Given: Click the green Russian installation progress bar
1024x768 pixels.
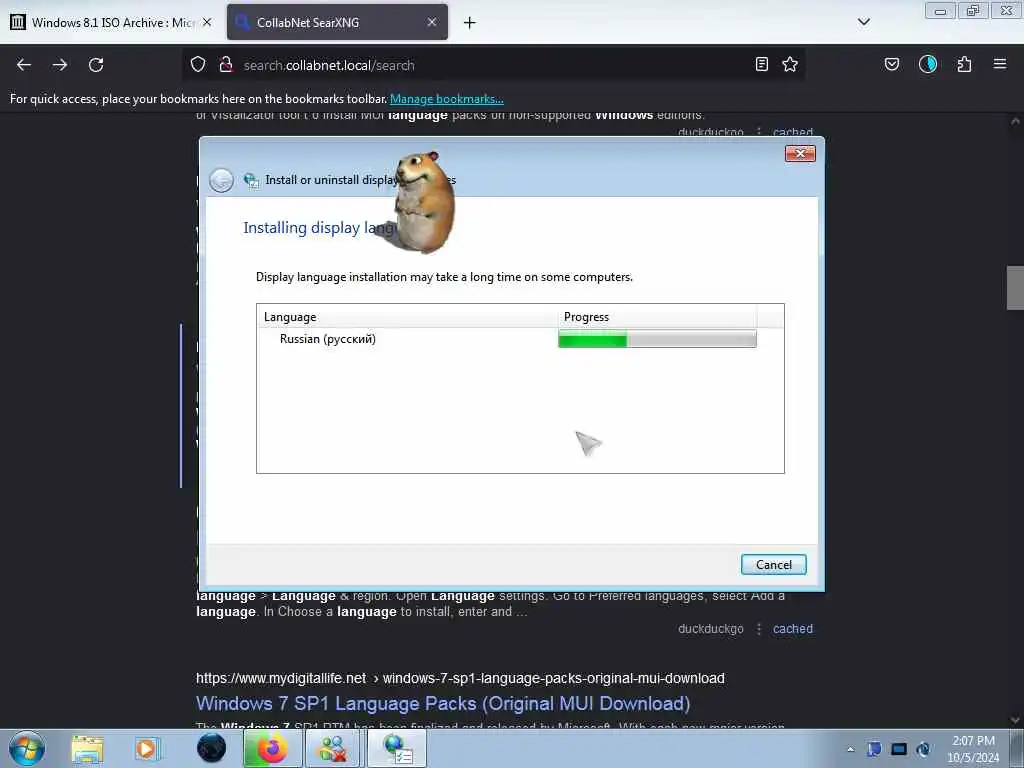Looking at the screenshot, I should coord(657,339).
